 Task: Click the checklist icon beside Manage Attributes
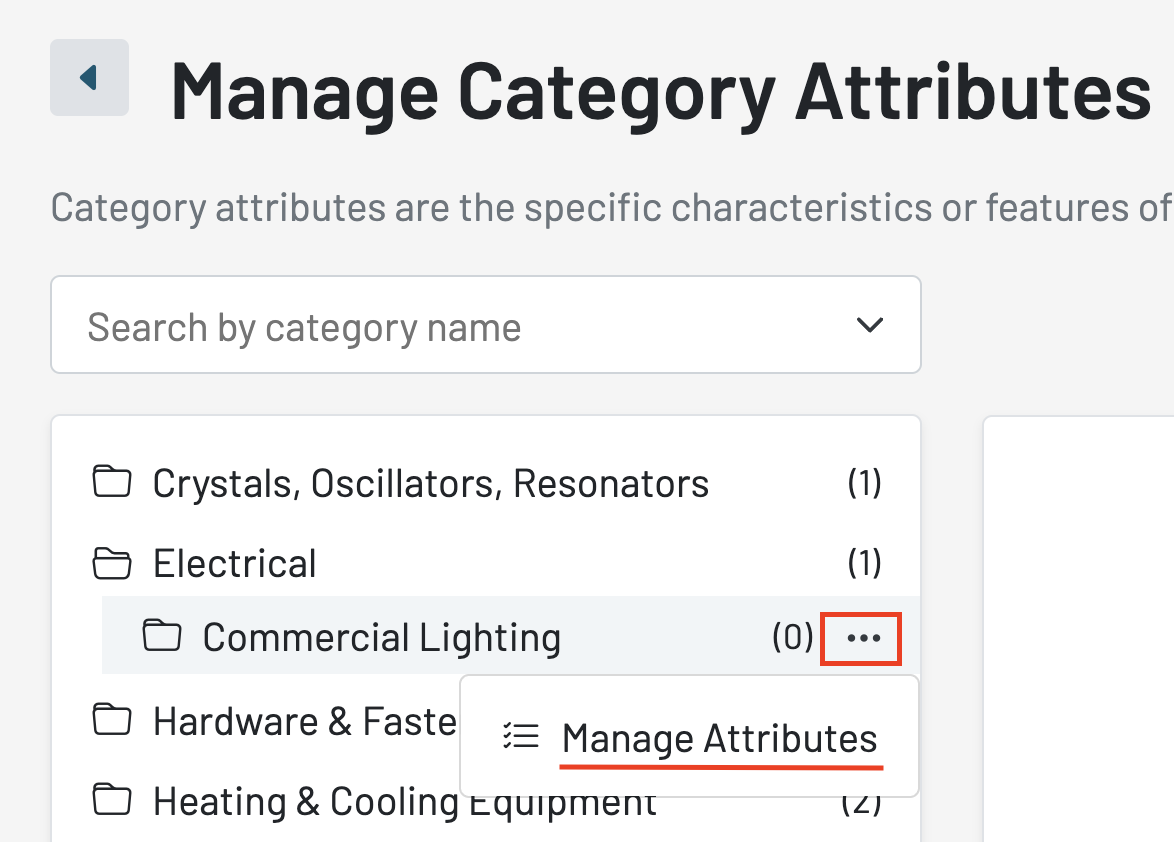pyautogui.click(x=521, y=736)
